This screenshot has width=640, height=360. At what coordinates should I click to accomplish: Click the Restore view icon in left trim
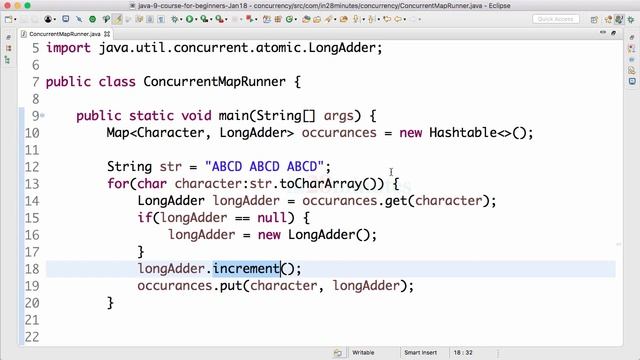coord(8,37)
